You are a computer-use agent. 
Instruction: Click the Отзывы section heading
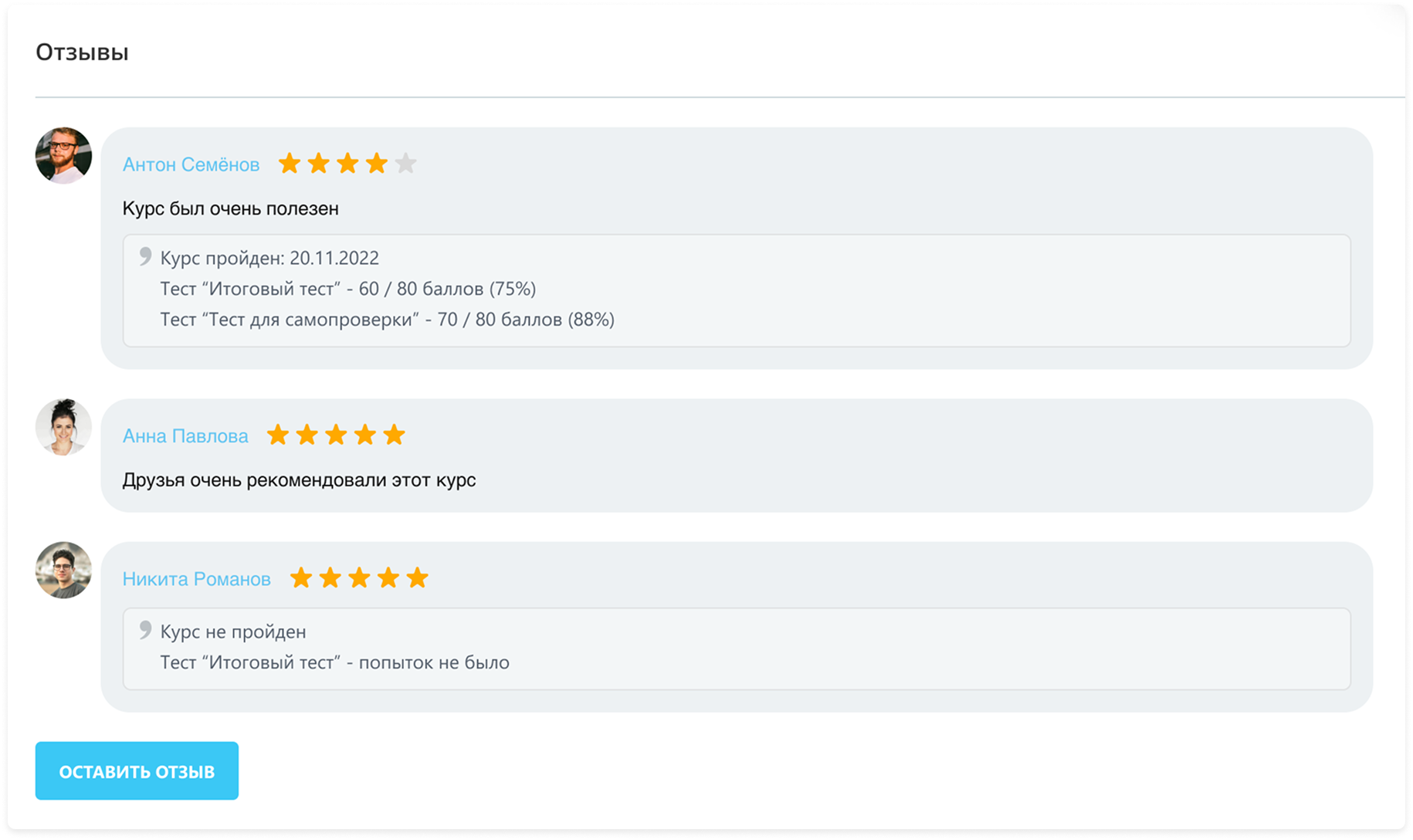(82, 52)
